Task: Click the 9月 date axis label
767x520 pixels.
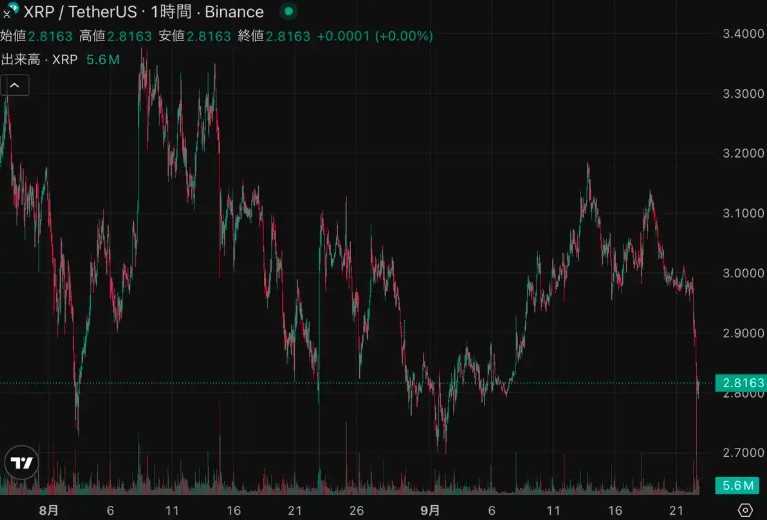Action: pos(430,511)
